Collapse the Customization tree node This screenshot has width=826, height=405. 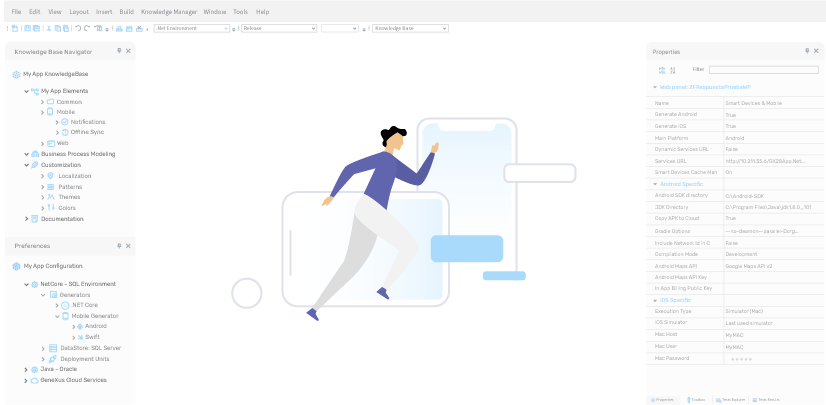point(26,165)
